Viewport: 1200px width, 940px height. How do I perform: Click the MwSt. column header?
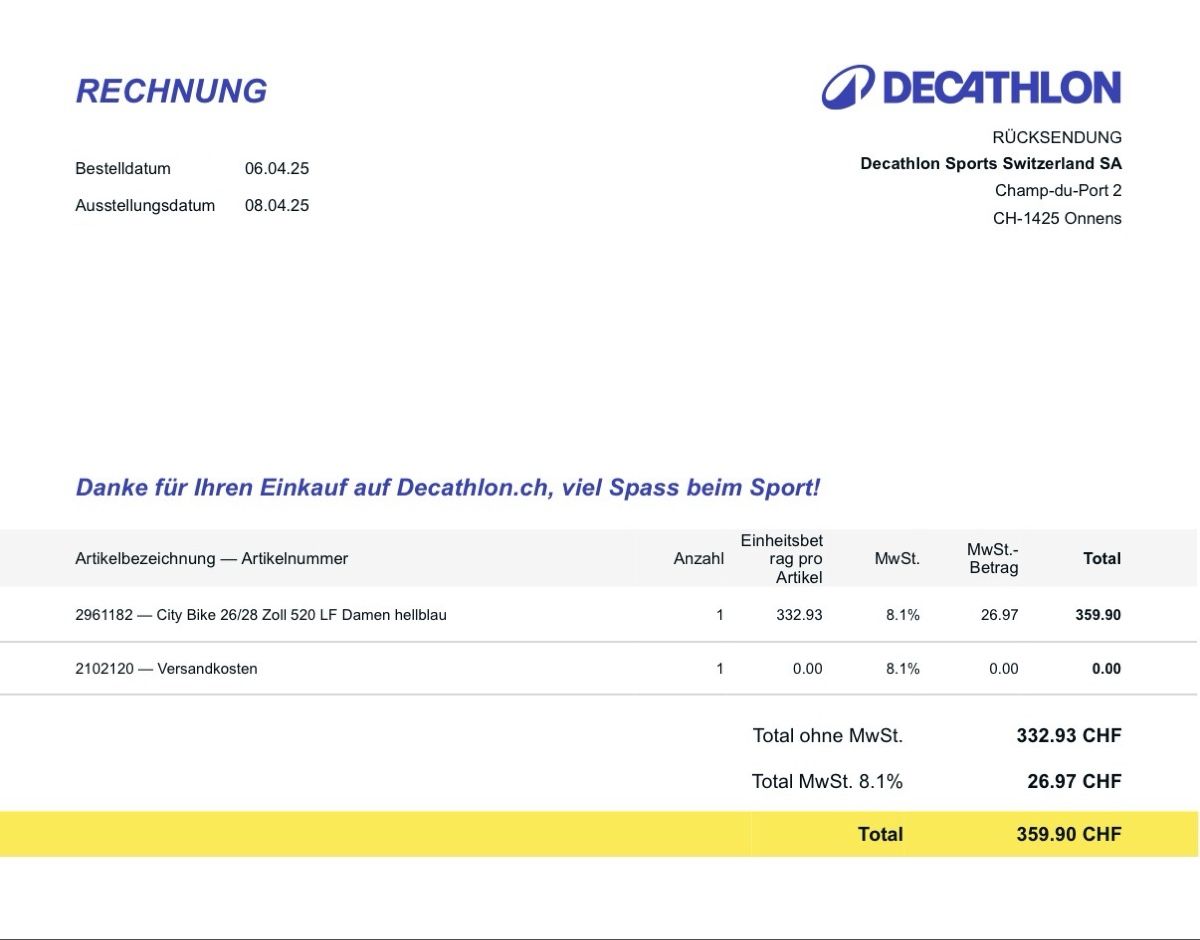click(x=897, y=558)
